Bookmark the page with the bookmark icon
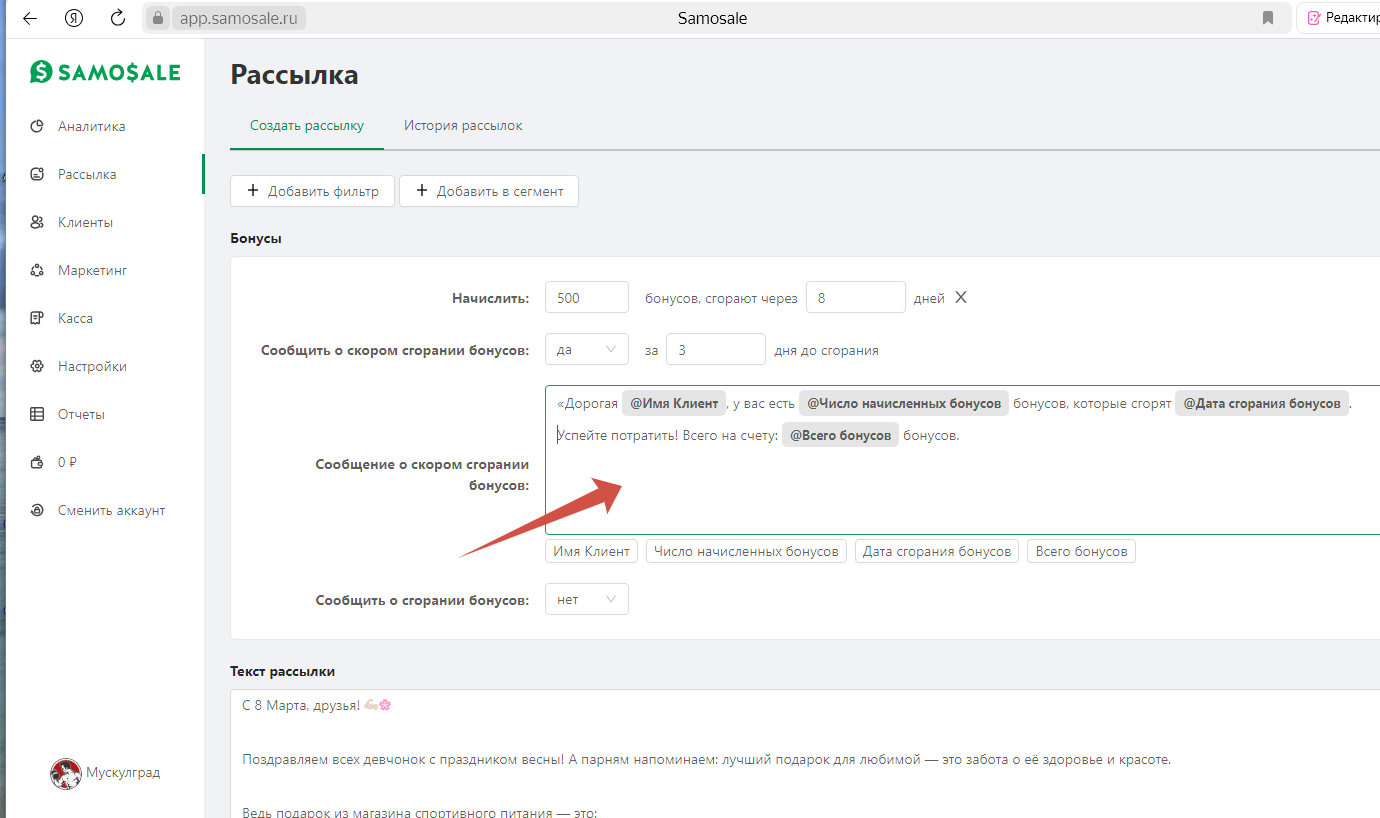The width and height of the screenshot is (1380, 818). 1268,18
